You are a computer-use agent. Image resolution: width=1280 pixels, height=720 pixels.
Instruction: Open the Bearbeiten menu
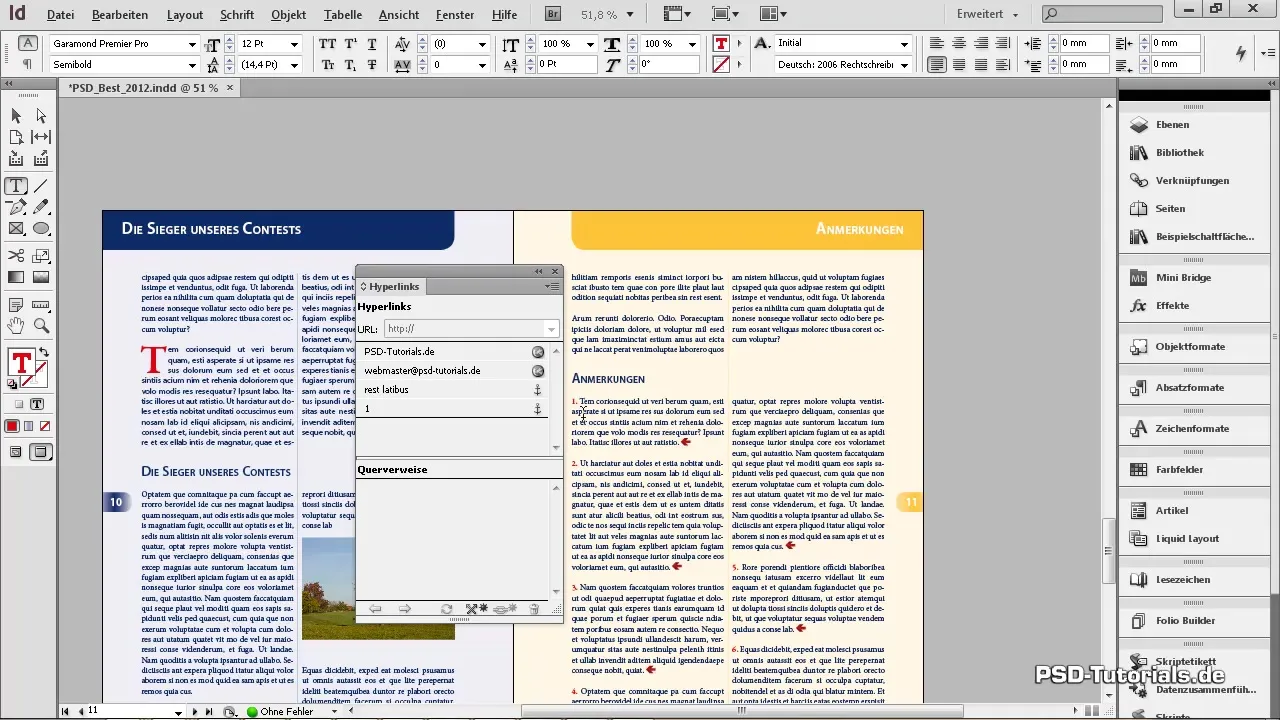tap(120, 15)
